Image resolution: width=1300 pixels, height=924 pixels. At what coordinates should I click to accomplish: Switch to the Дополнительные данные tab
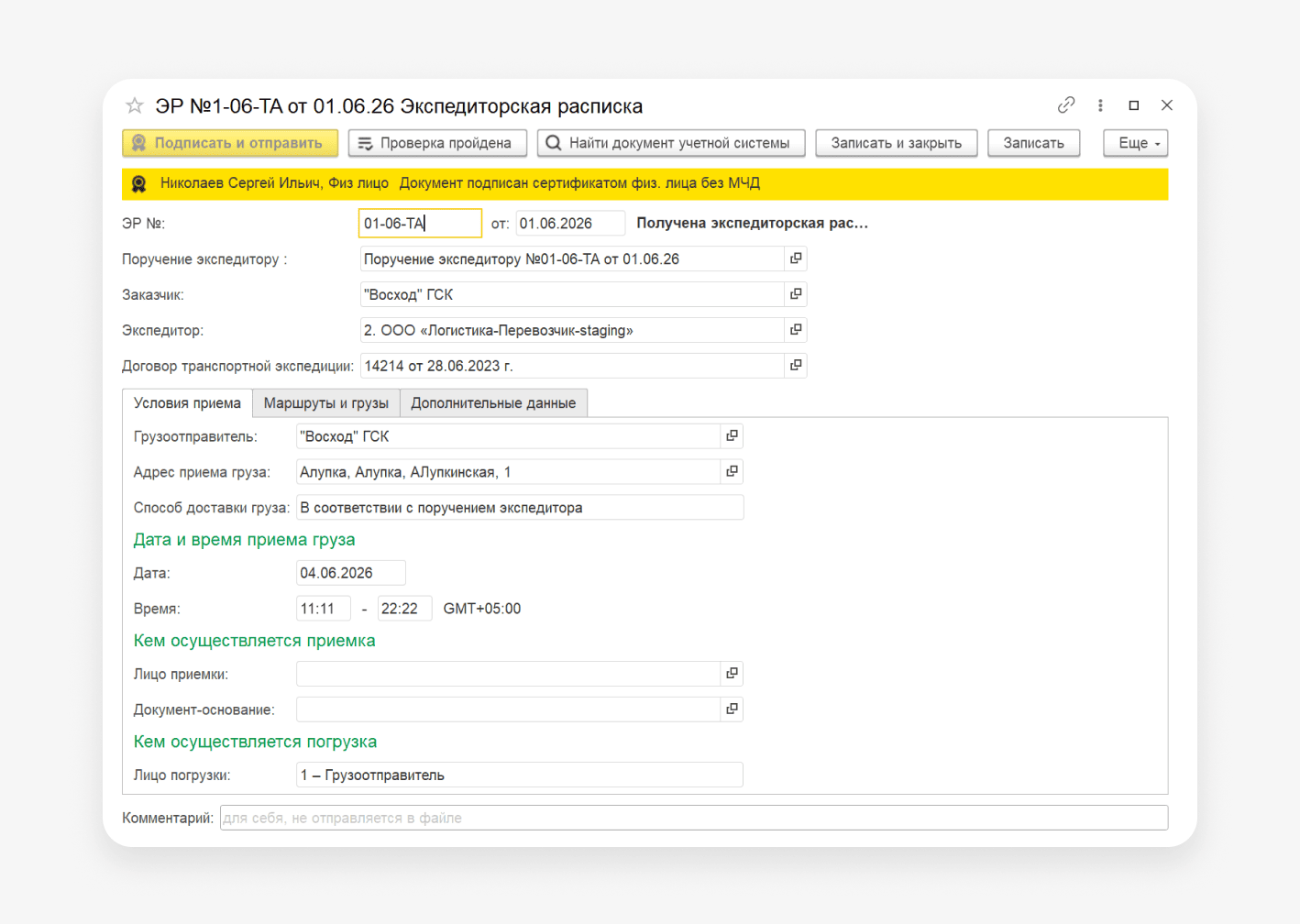493,403
